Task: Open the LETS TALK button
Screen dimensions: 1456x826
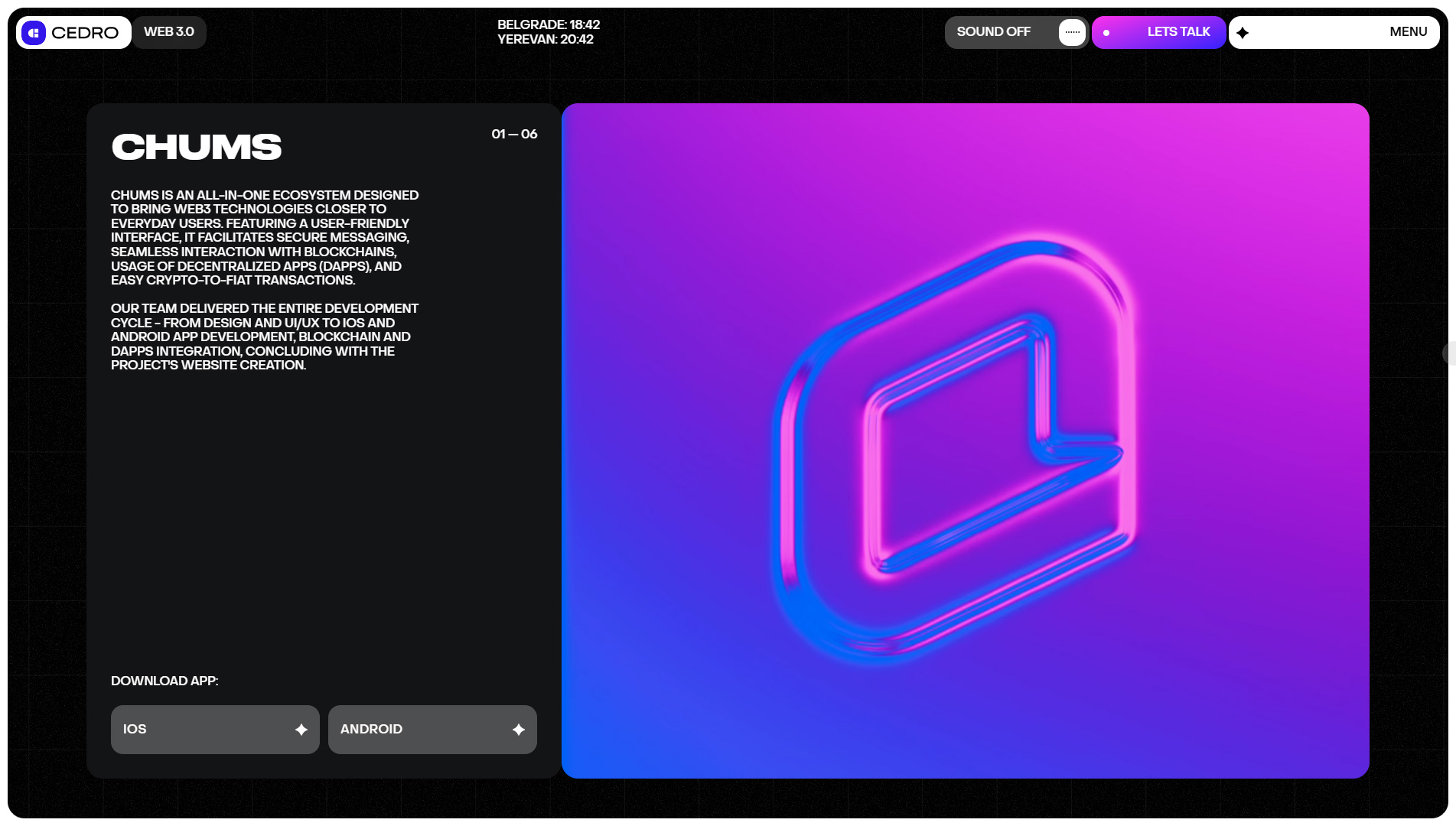Action: pyautogui.click(x=1158, y=32)
